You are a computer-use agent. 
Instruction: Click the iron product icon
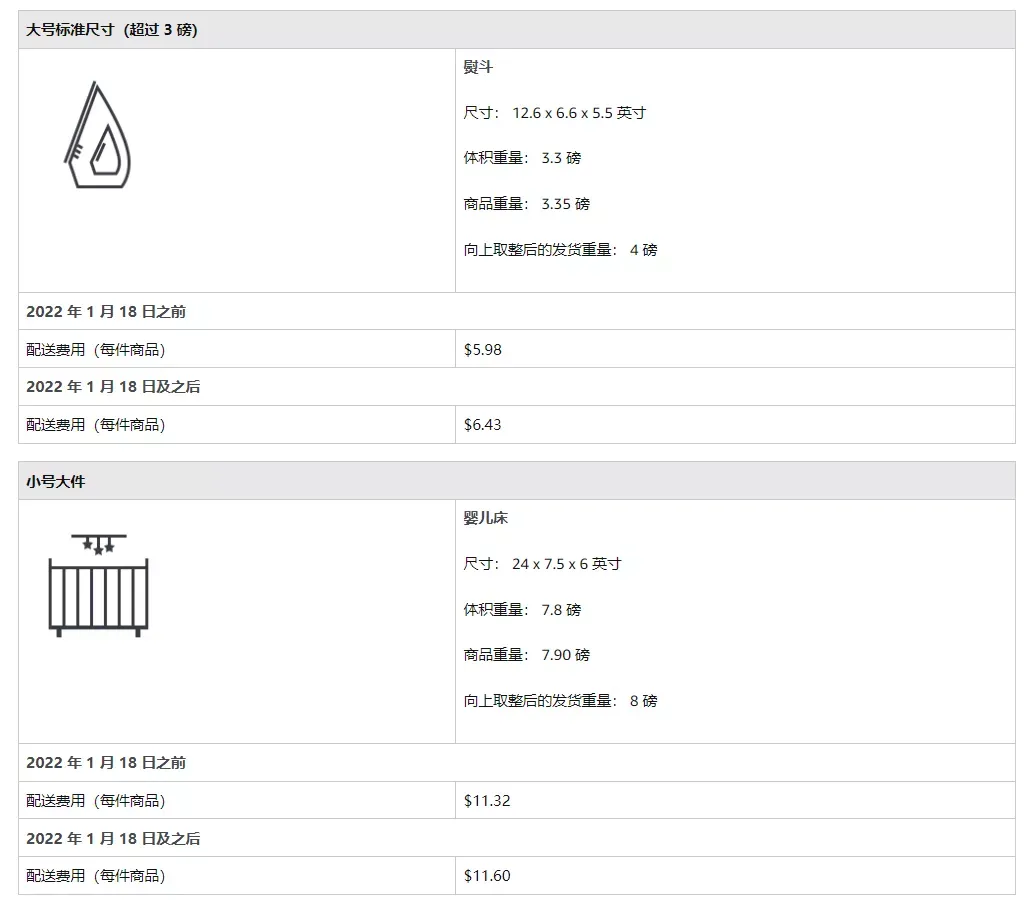[97, 135]
